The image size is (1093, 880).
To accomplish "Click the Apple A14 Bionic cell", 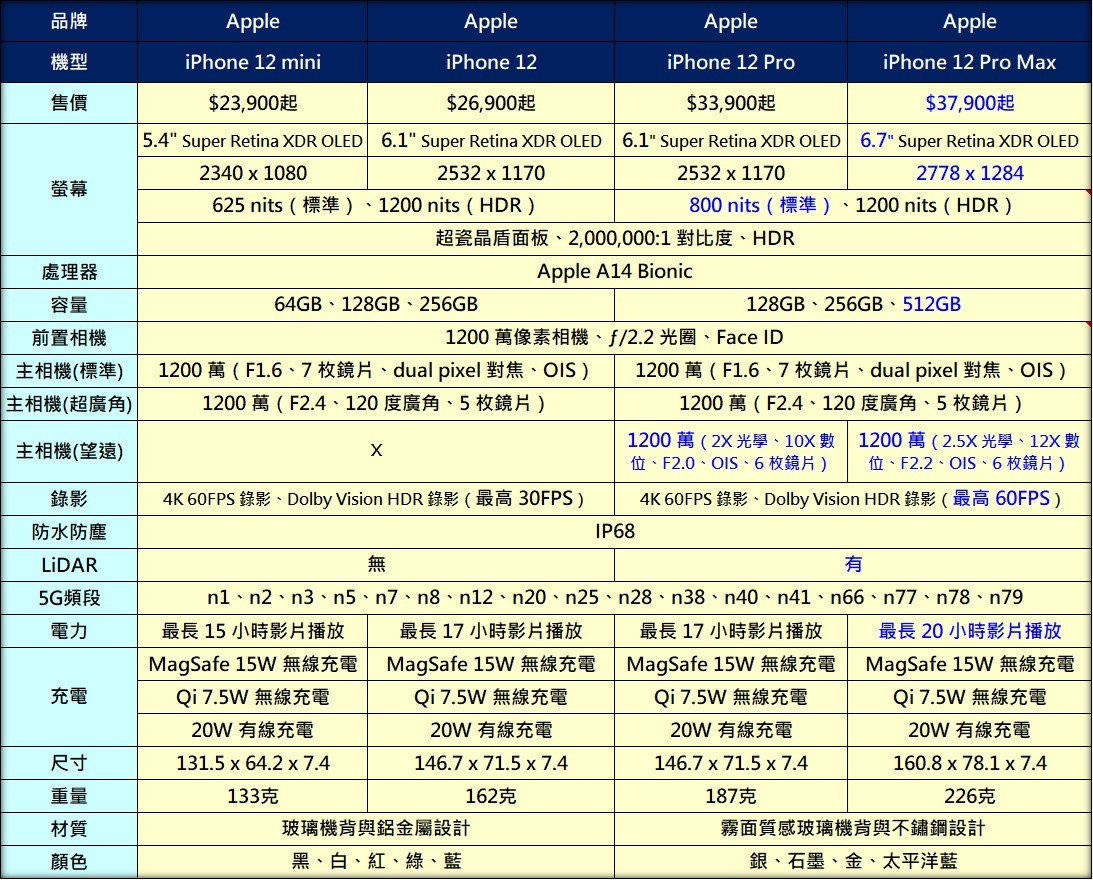I will (614, 271).
